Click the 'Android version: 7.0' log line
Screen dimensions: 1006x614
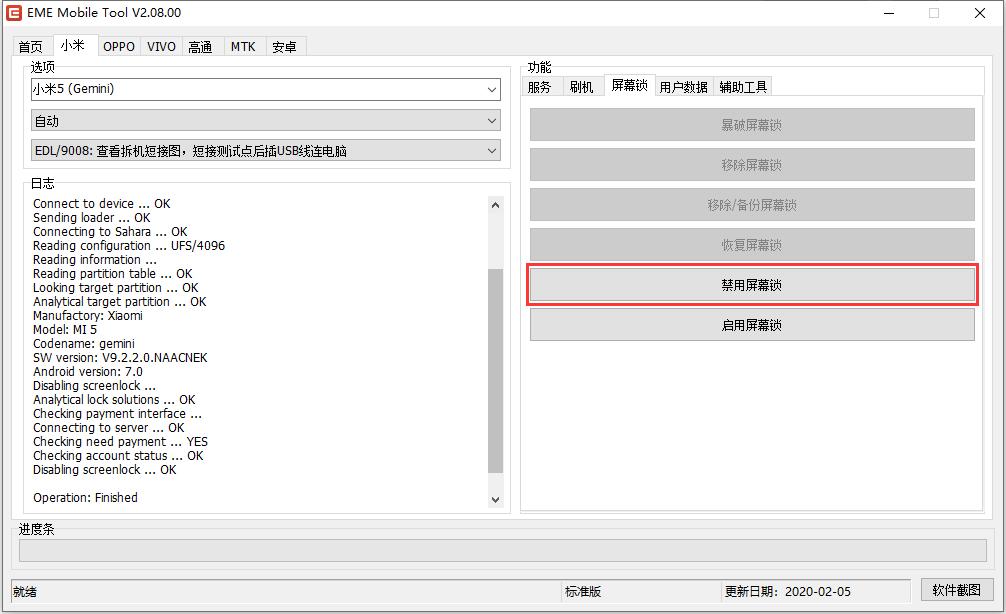point(88,371)
